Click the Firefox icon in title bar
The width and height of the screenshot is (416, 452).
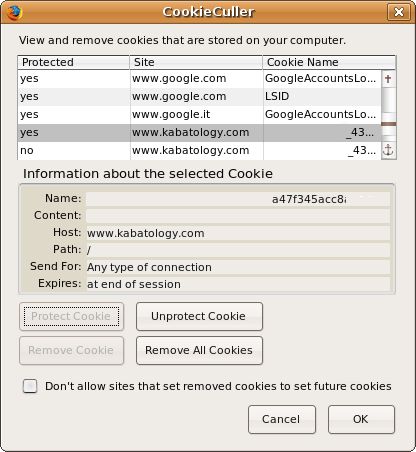point(15,13)
